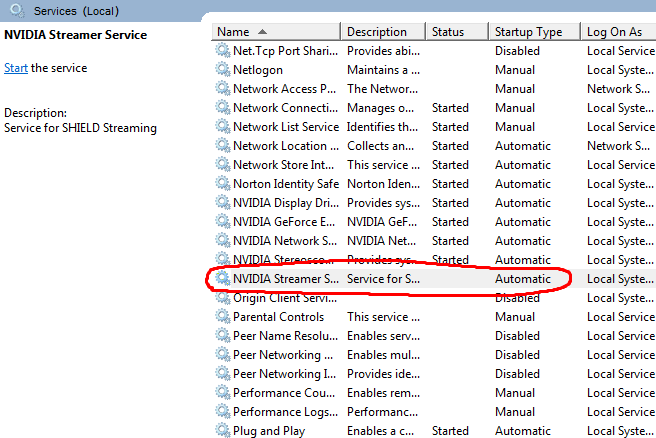Select the Norton Identity Safe gear icon
This screenshot has width=656, height=438.
click(222, 184)
